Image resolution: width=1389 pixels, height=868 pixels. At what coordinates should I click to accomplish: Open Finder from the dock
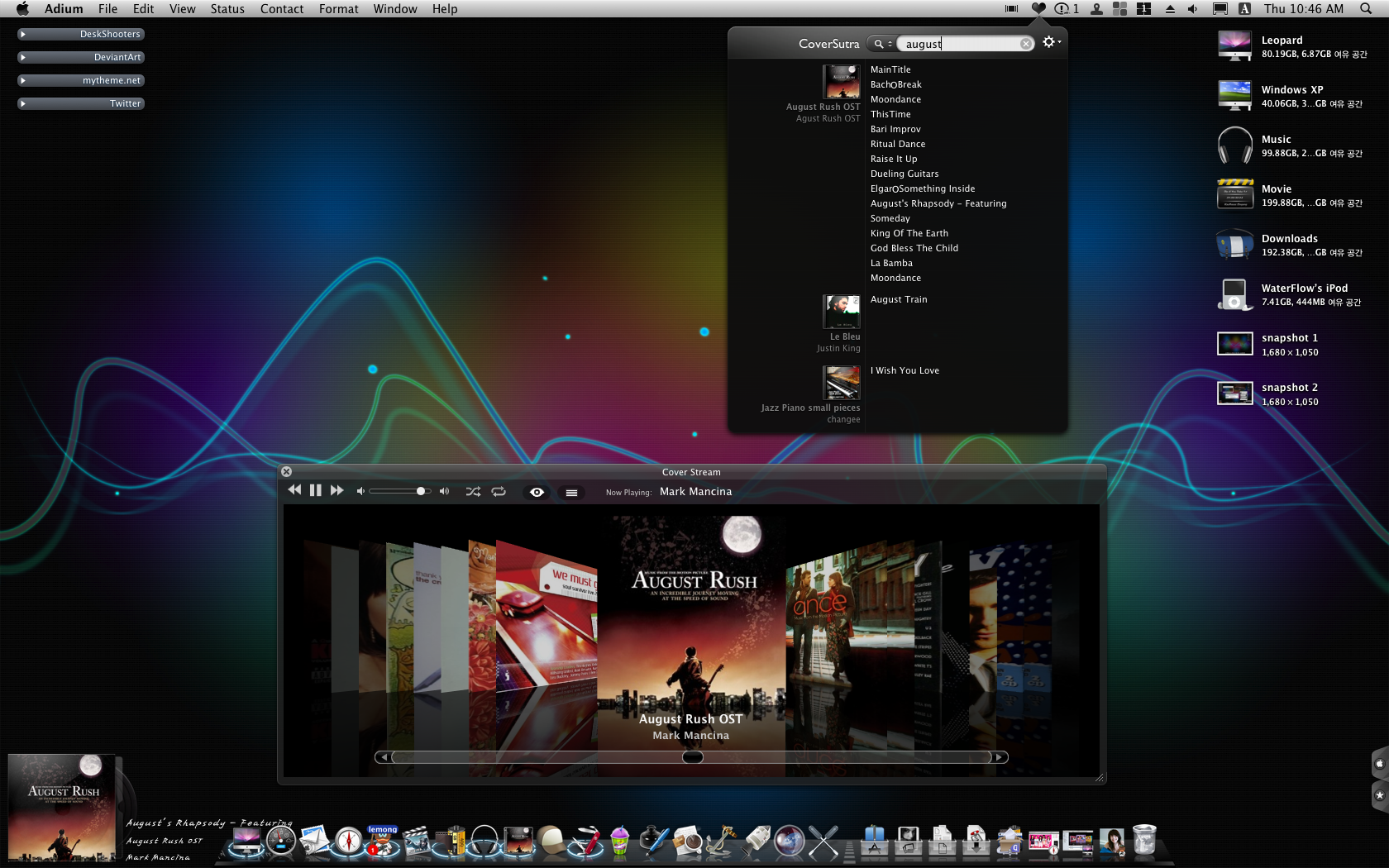click(x=246, y=841)
